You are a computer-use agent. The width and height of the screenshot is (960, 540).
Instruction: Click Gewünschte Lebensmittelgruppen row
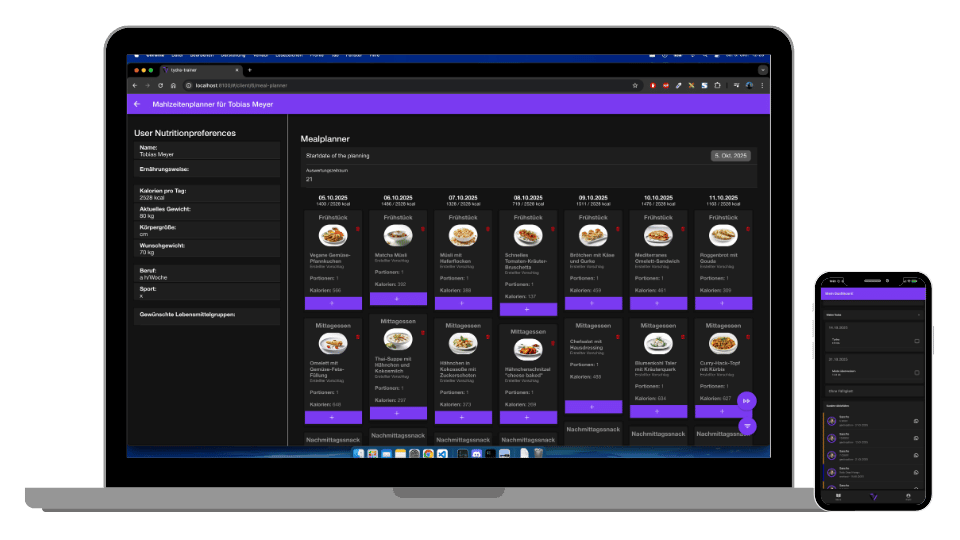207,316
